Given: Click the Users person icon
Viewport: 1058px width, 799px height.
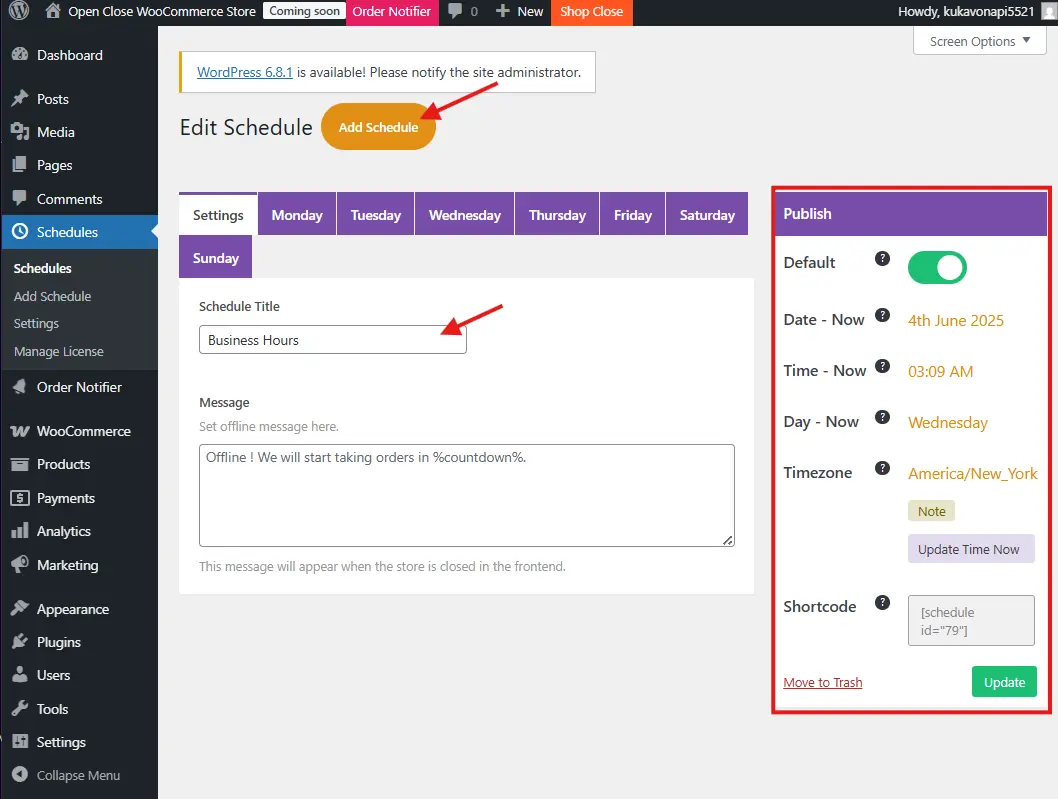Looking at the screenshot, I should (20, 675).
